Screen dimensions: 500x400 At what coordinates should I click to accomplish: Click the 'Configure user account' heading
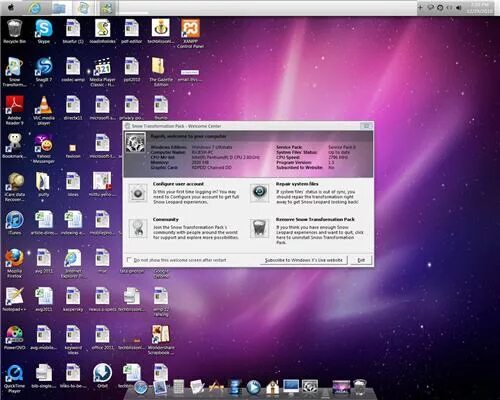pos(178,184)
